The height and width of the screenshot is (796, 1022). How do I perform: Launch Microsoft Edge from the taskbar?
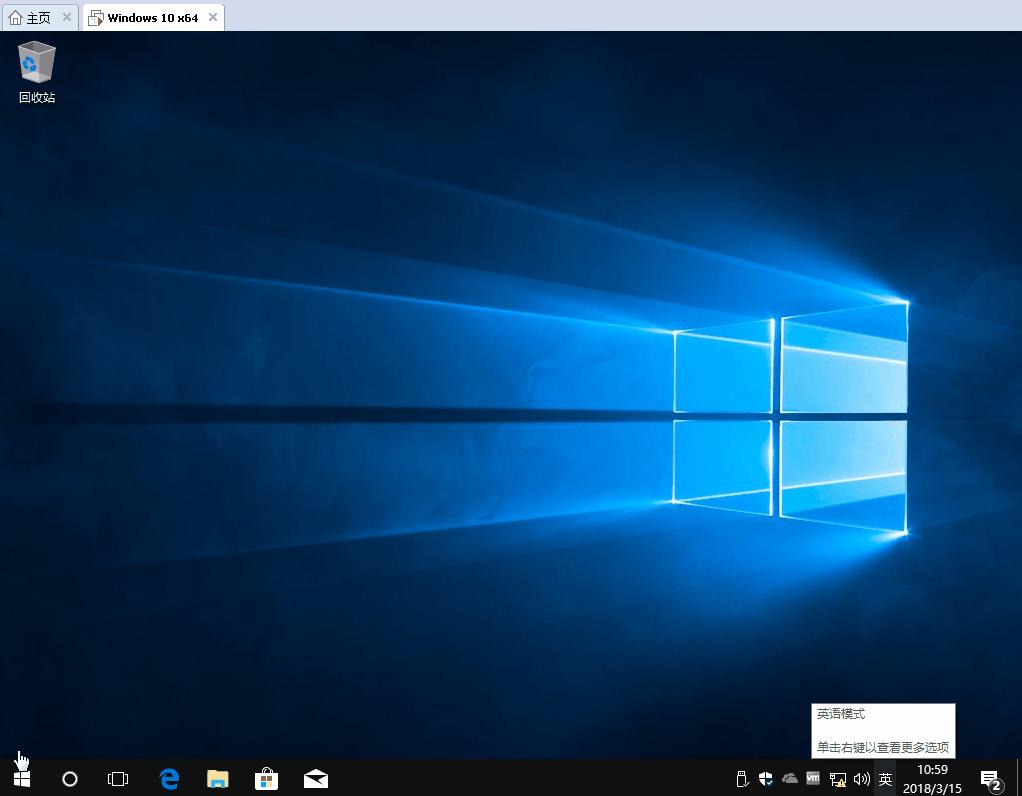(168, 778)
